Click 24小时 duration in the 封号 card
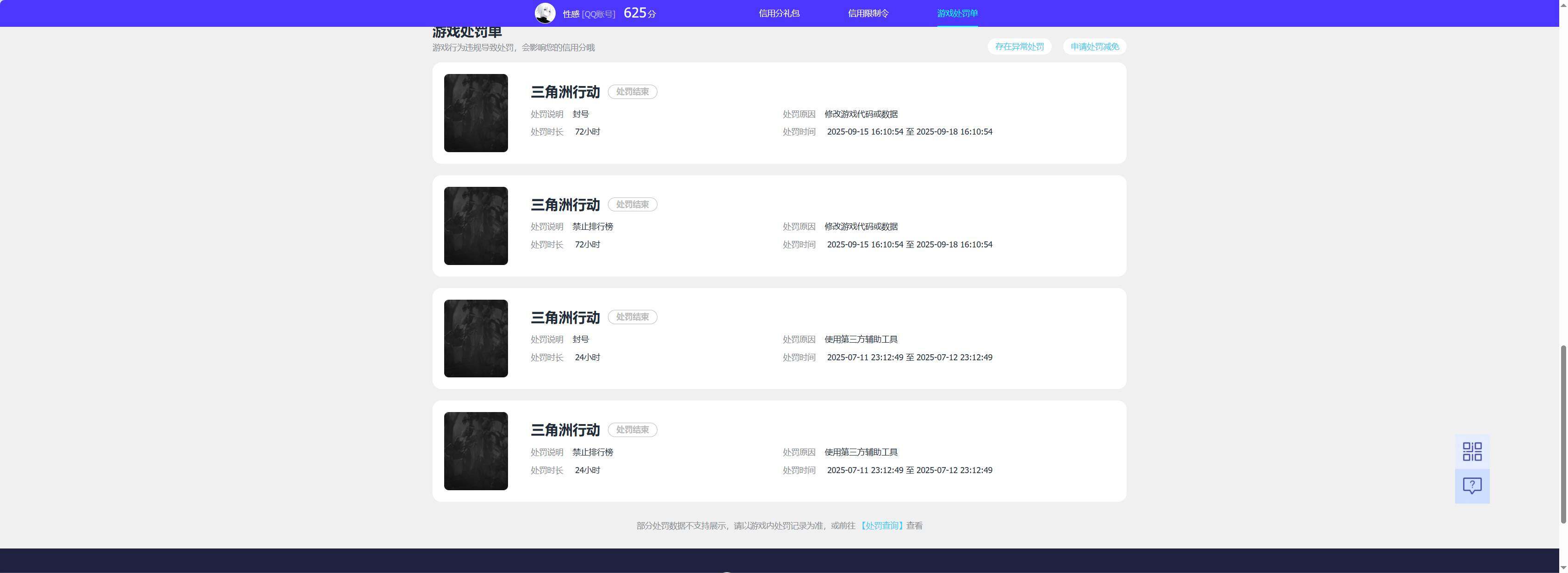Viewport: 1568px width, 573px height. (x=588, y=357)
